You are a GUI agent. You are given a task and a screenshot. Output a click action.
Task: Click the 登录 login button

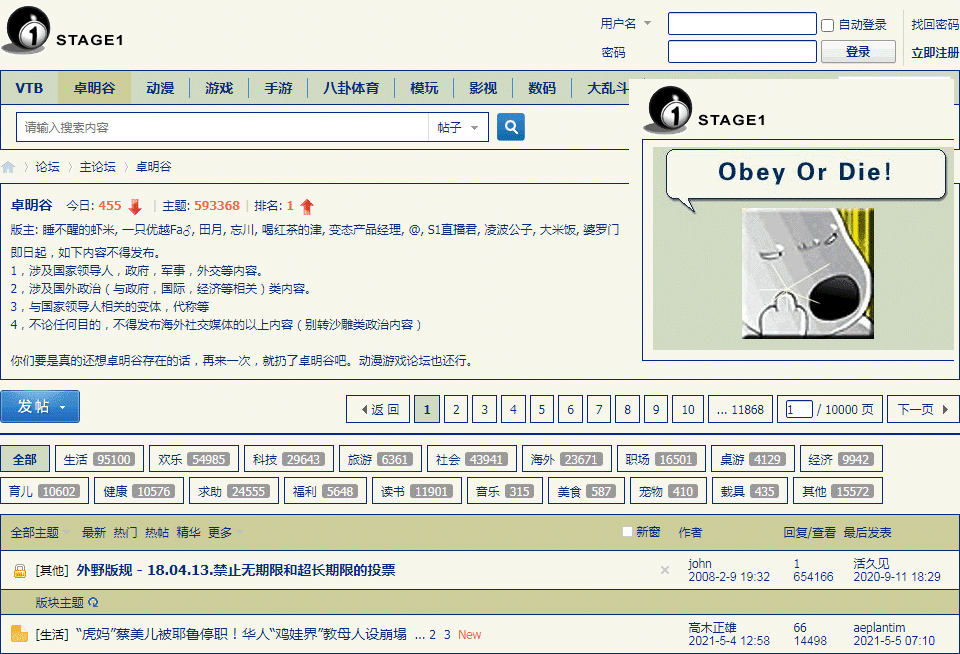[x=858, y=51]
